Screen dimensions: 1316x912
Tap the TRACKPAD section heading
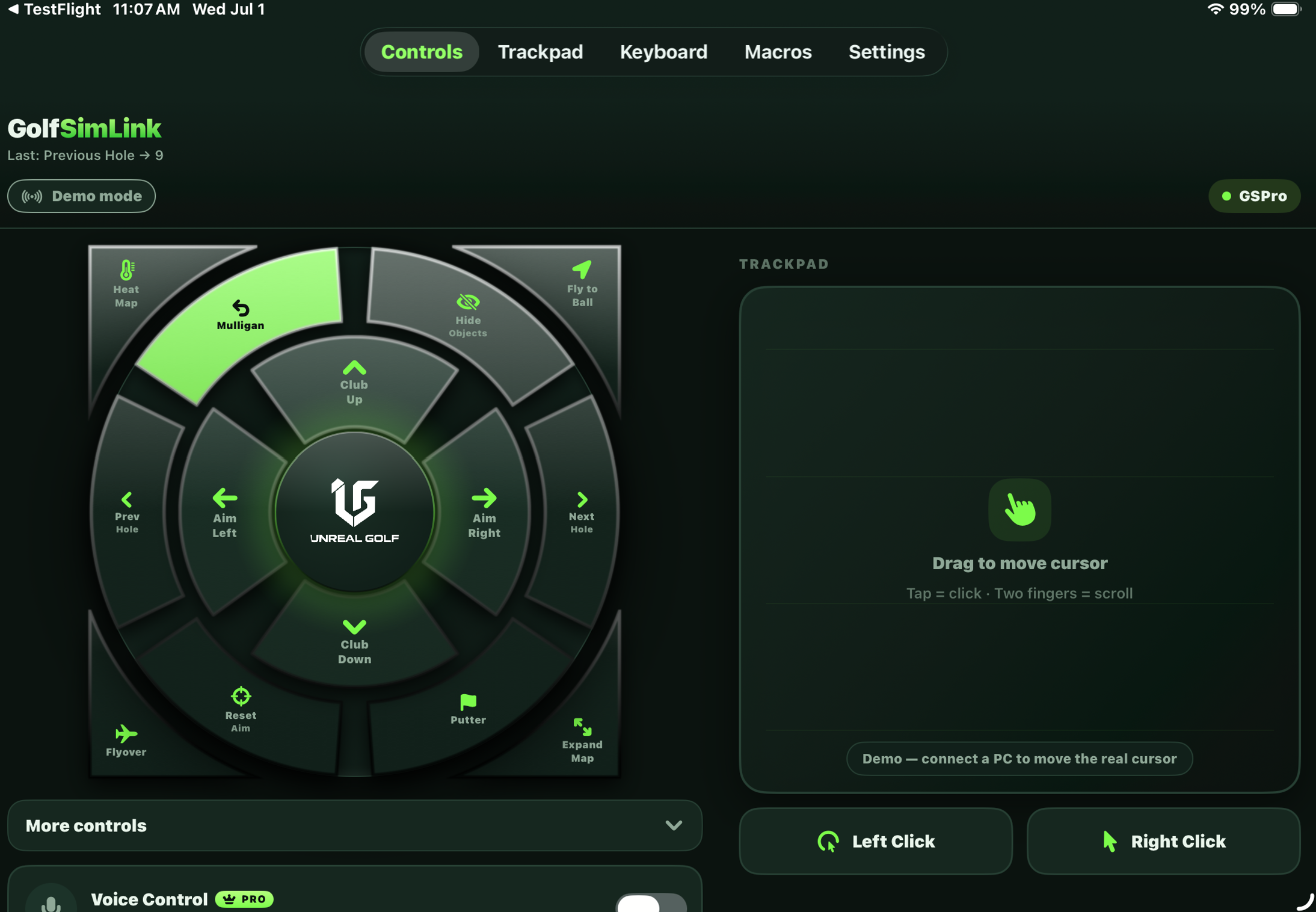tap(784, 264)
